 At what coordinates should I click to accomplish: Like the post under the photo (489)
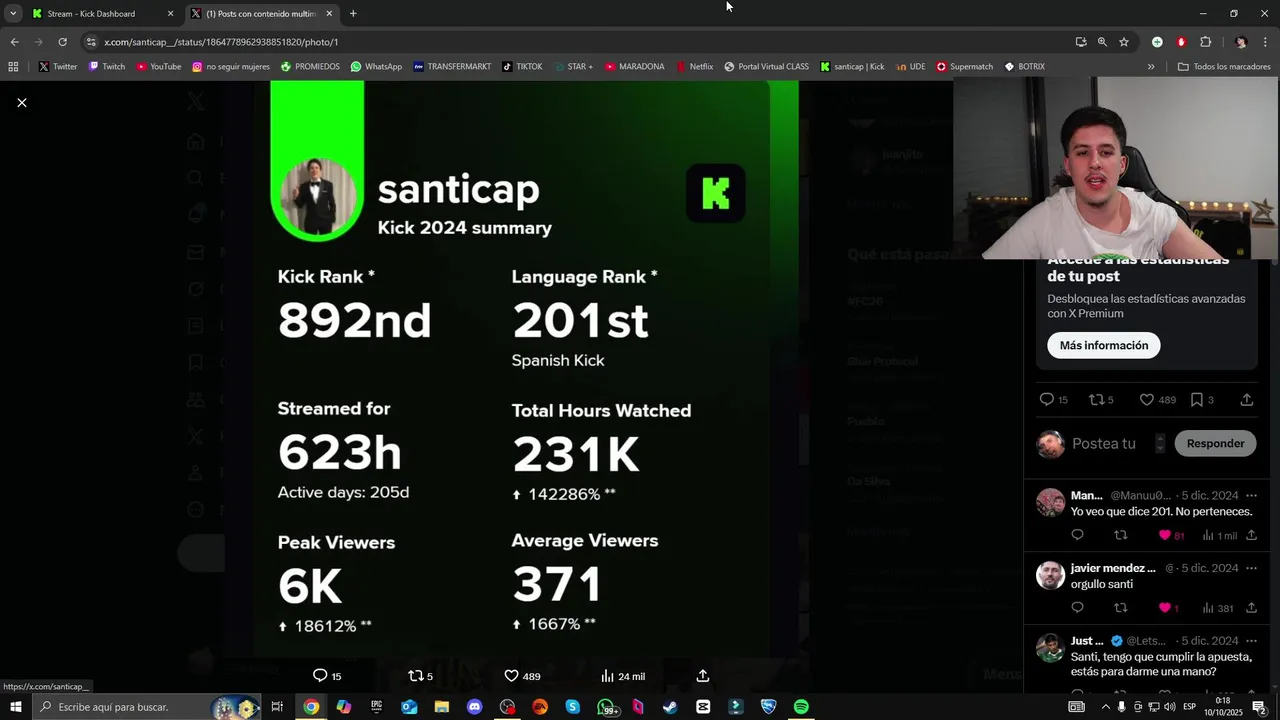click(522, 676)
